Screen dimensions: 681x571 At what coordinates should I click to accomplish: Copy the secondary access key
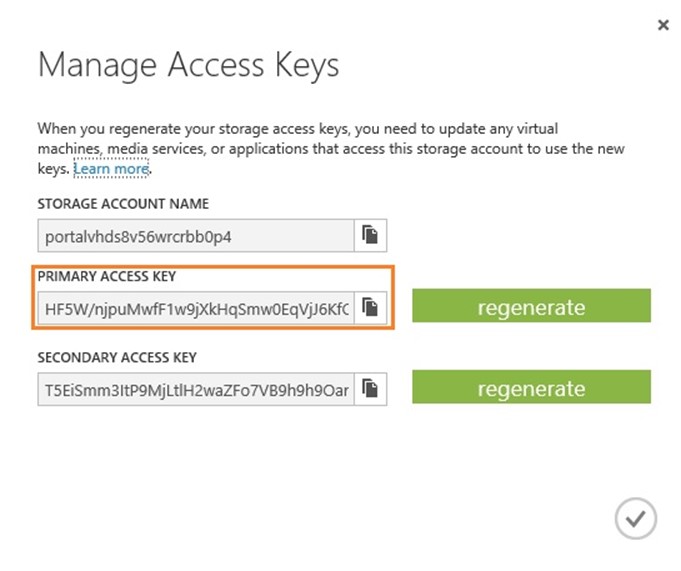coord(370,389)
